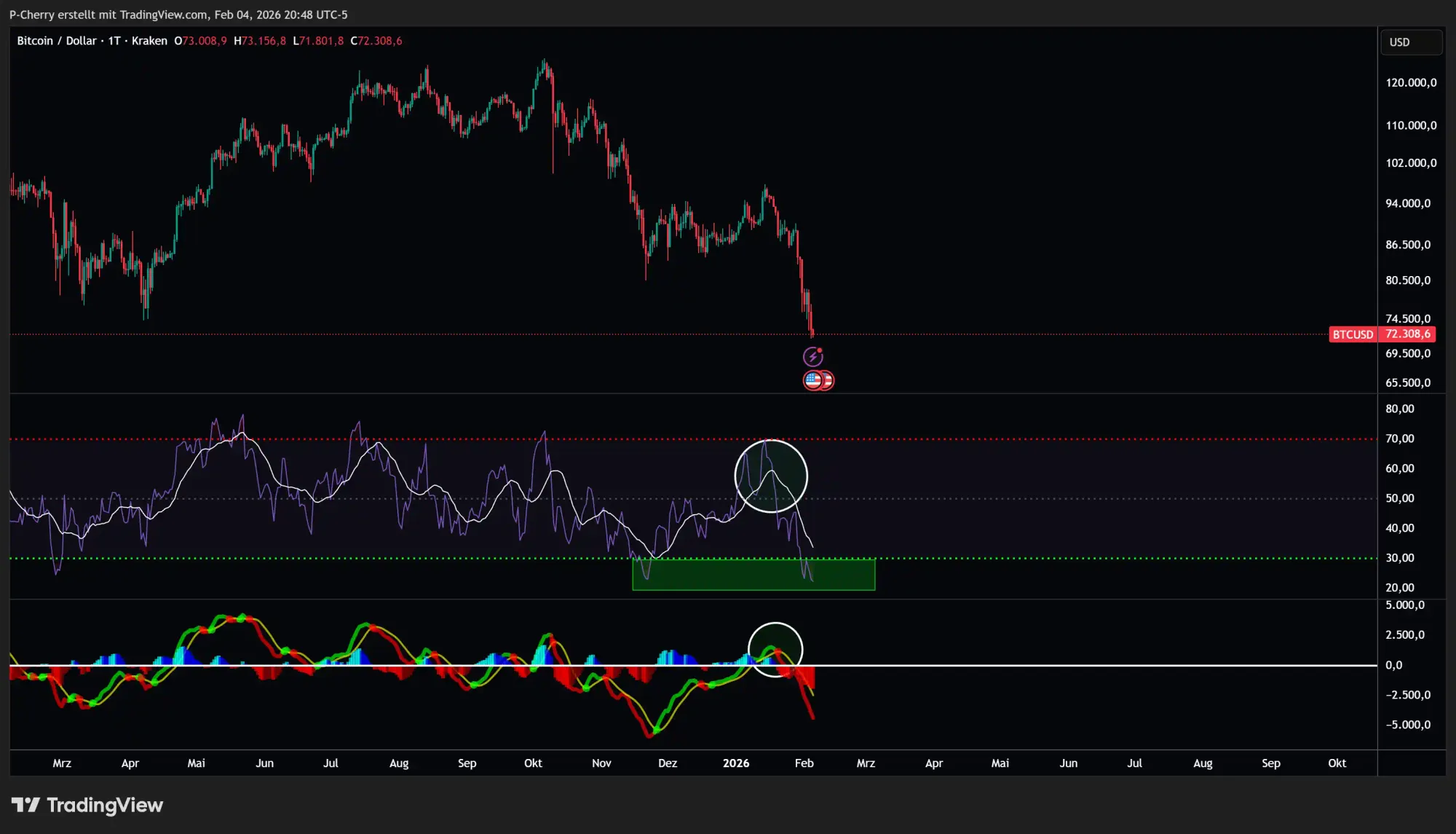The image size is (1456, 834).
Task: Click the white circle on the MACD crossover
Action: coord(775,648)
